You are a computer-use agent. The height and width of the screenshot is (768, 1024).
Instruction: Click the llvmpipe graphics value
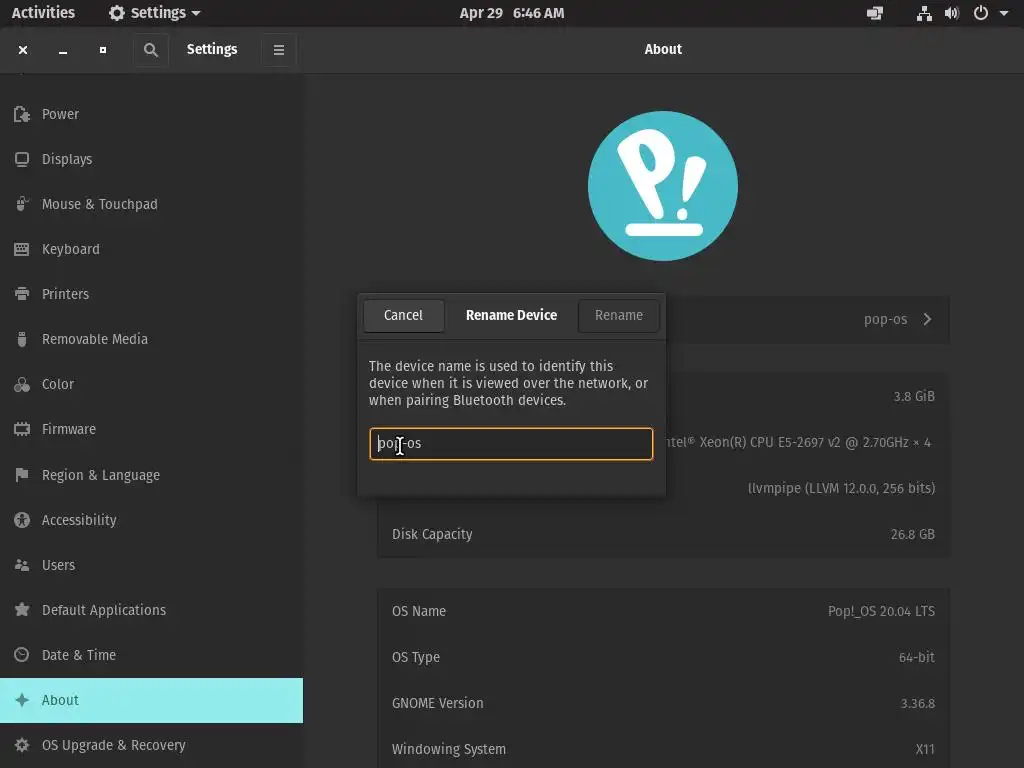point(841,488)
